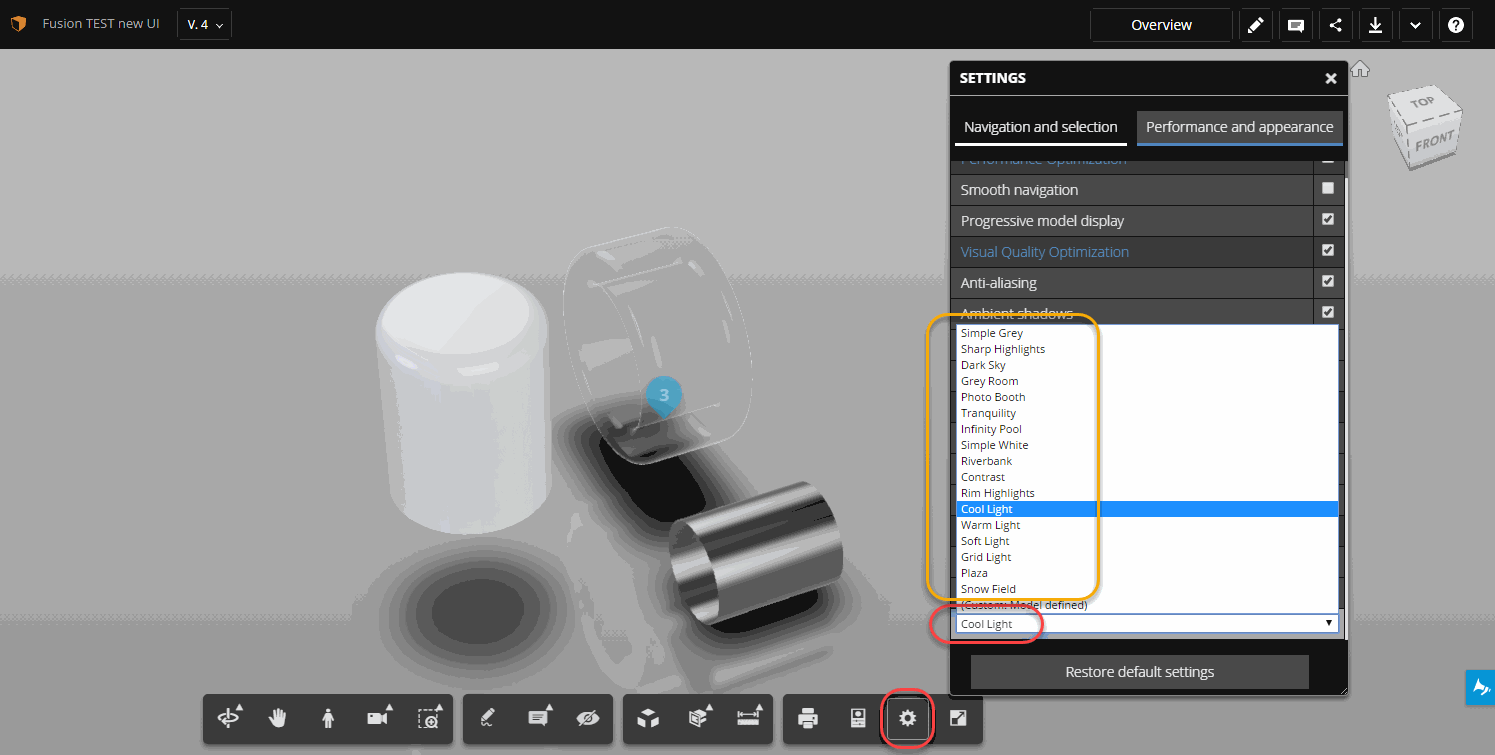The image size is (1495, 755).
Task: Open the Markup pencil tool
Action: tap(487, 718)
